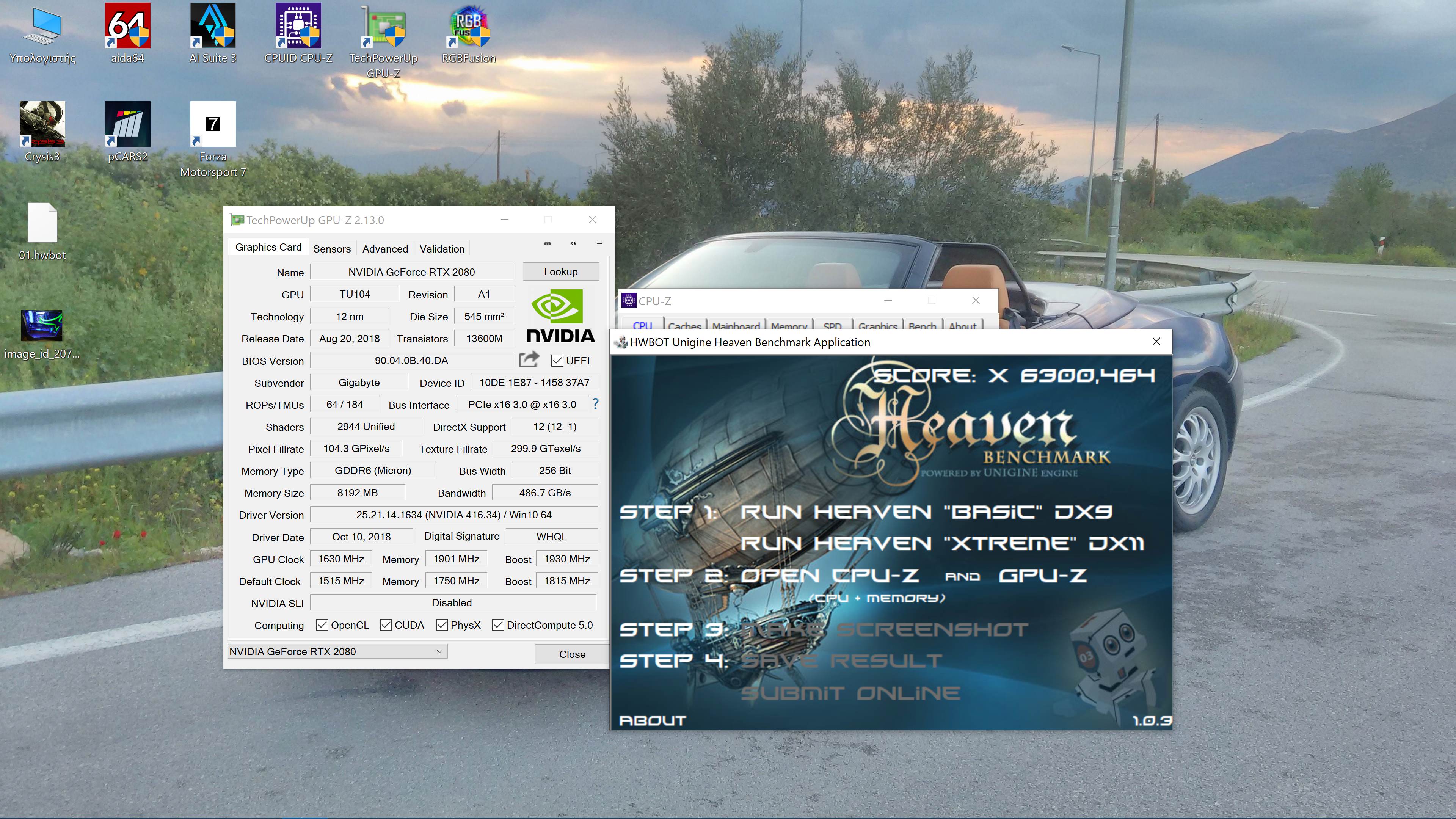The height and width of the screenshot is (819, 1456).
Task: Open the GPU-Z hamburger menu
Action: (x=599, y=243)
